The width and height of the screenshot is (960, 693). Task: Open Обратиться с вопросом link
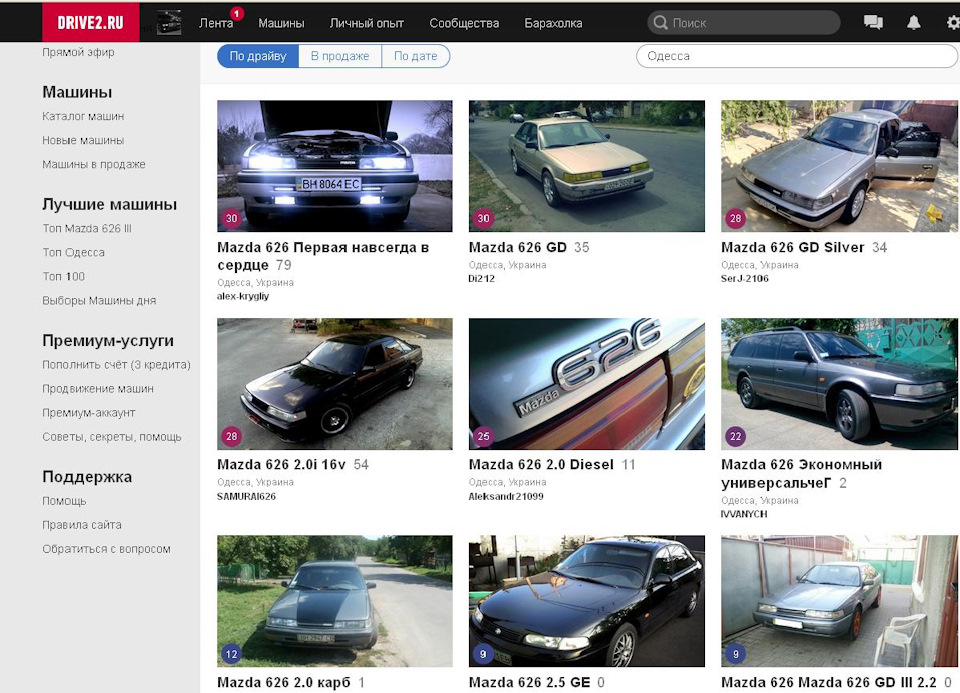click(107, 549)
